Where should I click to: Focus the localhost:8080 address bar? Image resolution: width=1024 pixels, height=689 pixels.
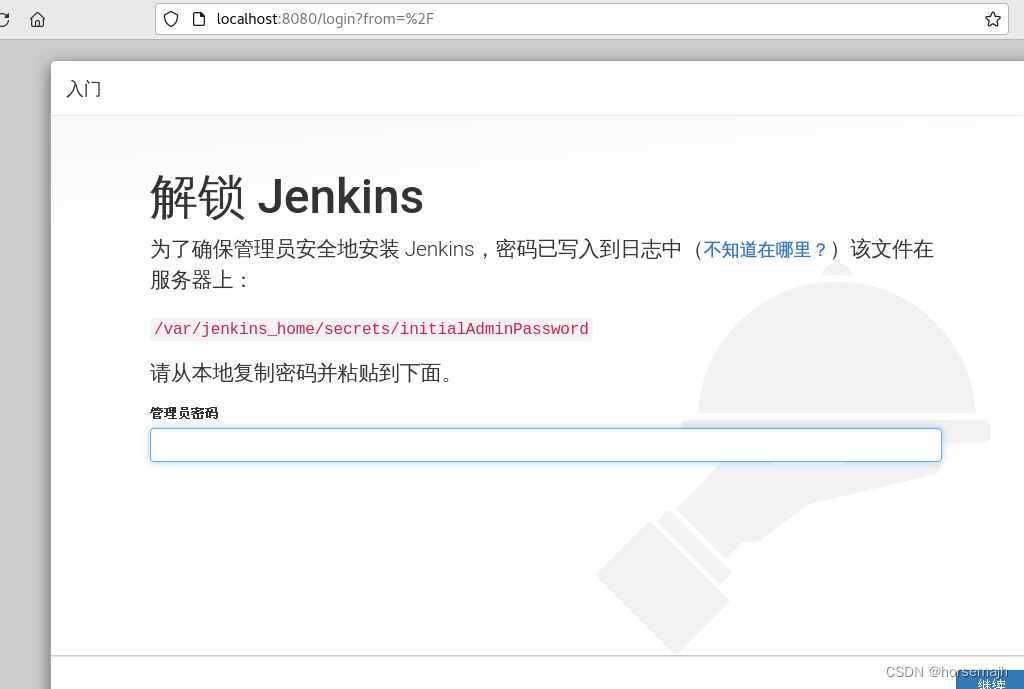click(x=581, y=19)
